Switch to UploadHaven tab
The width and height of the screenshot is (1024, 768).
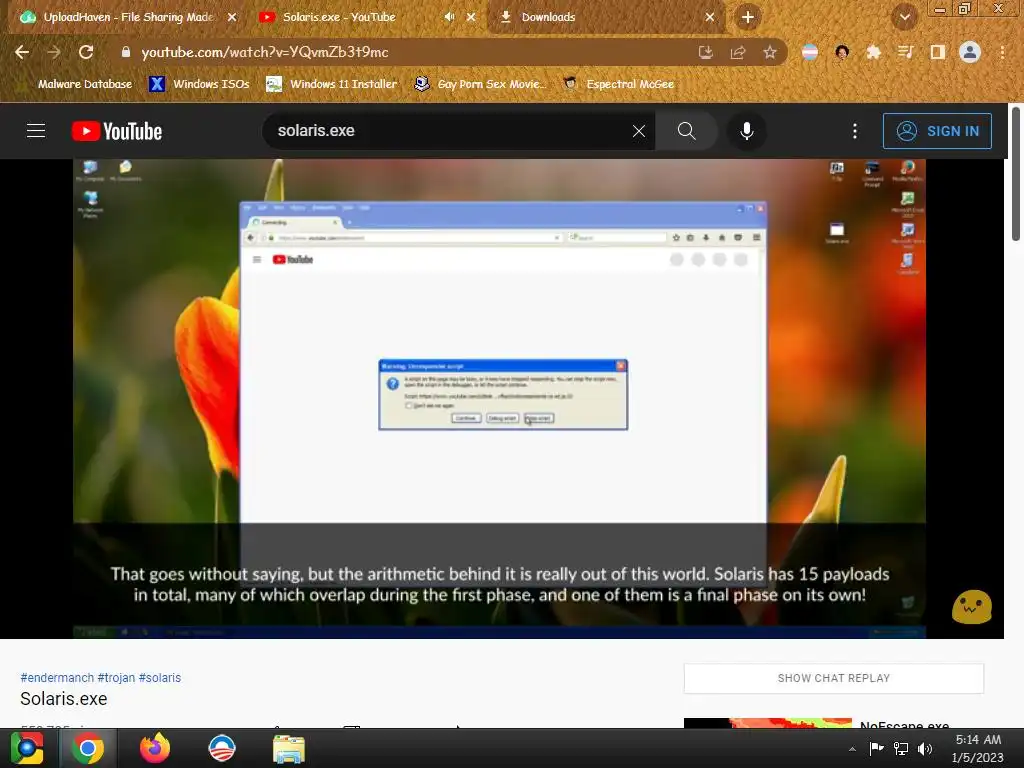pyautogui.click(x=127, y=17)
